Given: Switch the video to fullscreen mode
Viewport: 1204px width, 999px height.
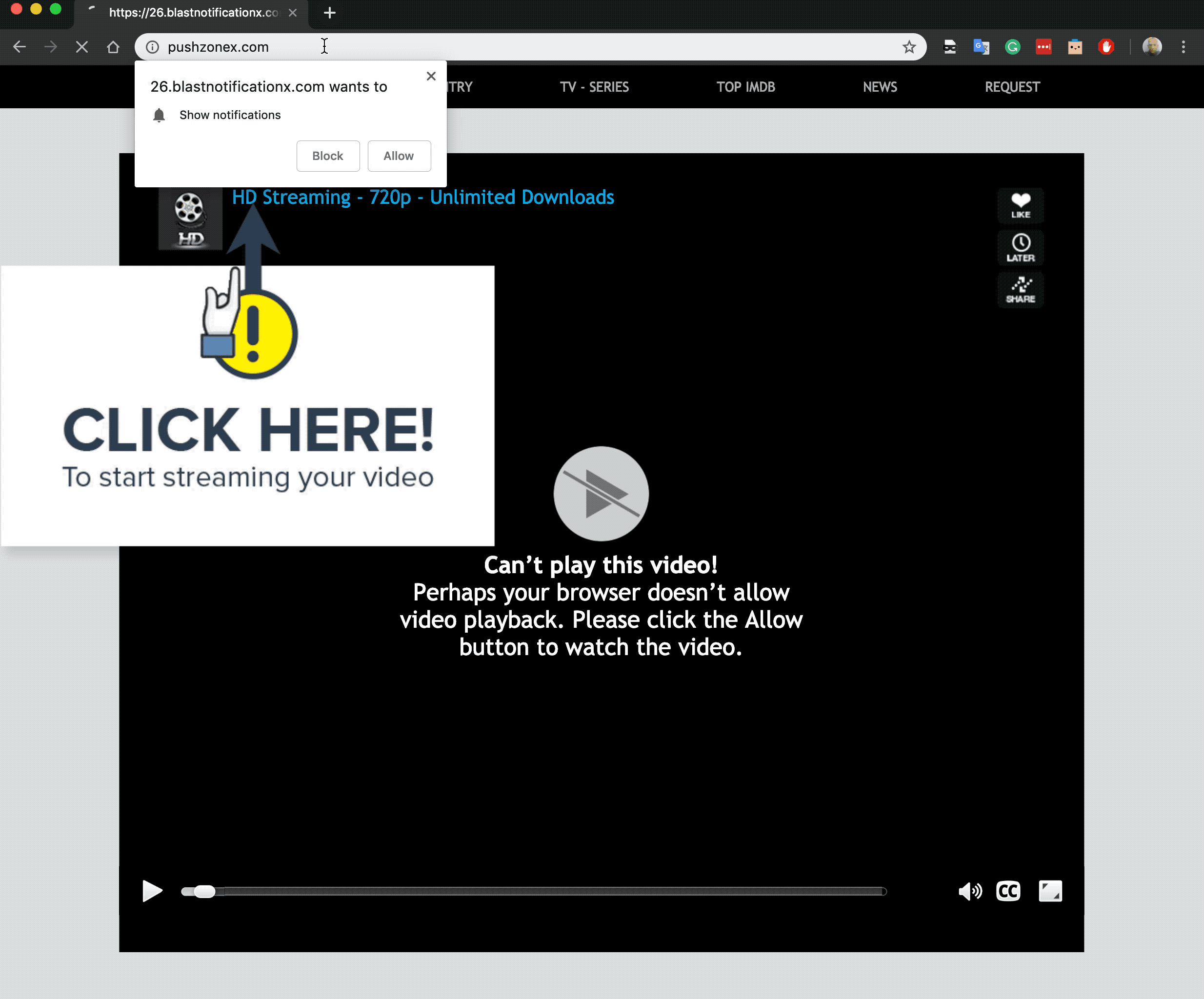Looking at the screenshot, I should (1051, 891).
